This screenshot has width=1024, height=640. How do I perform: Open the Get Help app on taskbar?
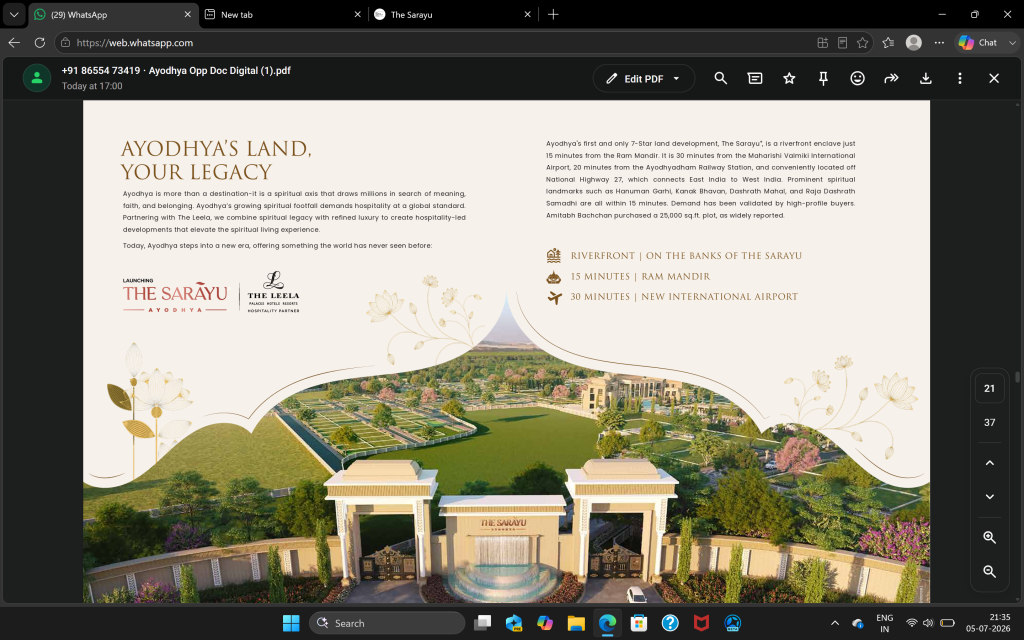(670, 623)
